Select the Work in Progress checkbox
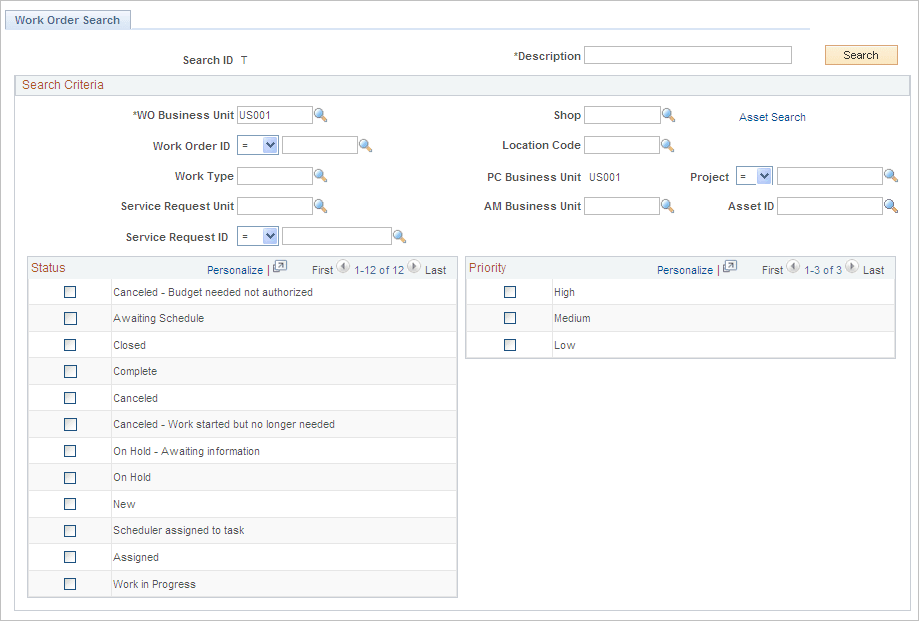Screen dimensions: 919x621 pyautogui.click(x=69, y=583)
